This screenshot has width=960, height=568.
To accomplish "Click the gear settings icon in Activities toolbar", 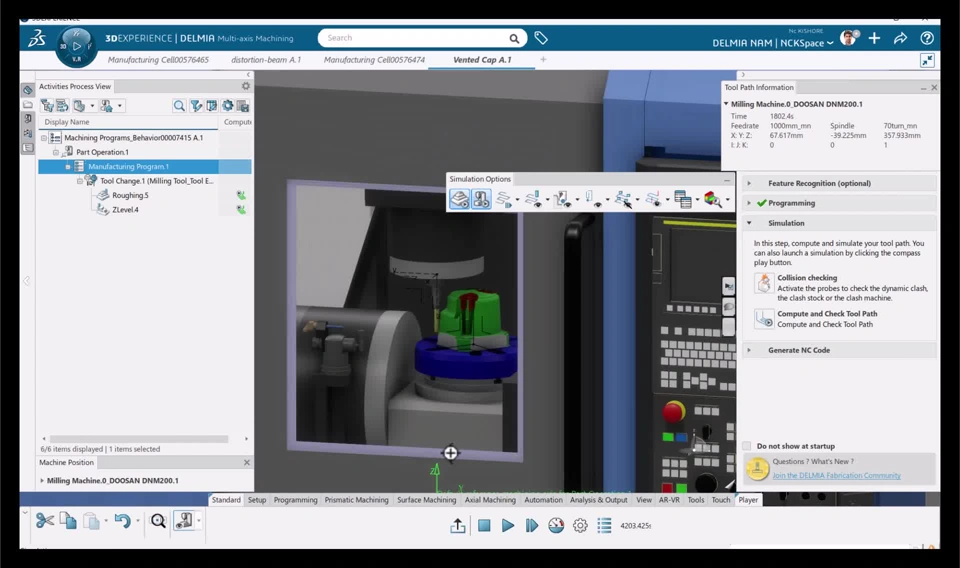I will [228, 106].
